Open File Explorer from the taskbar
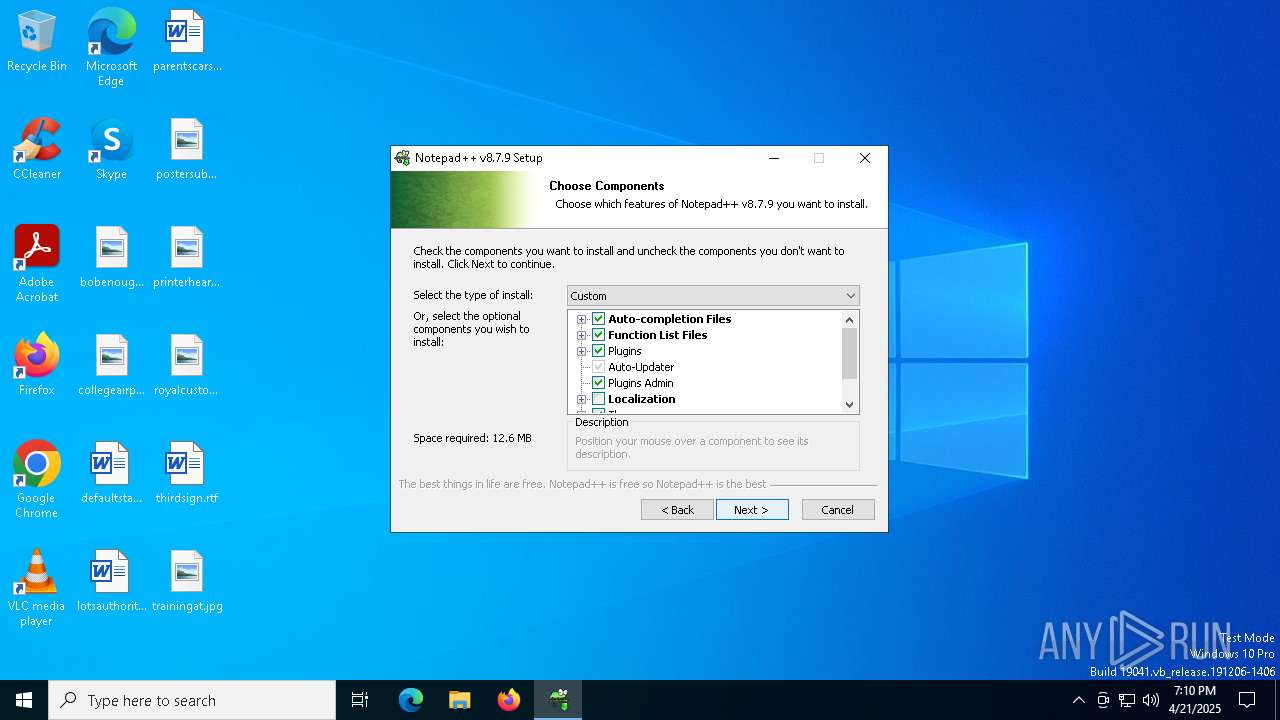The image size is (1280, 720). tap(460, 700)
